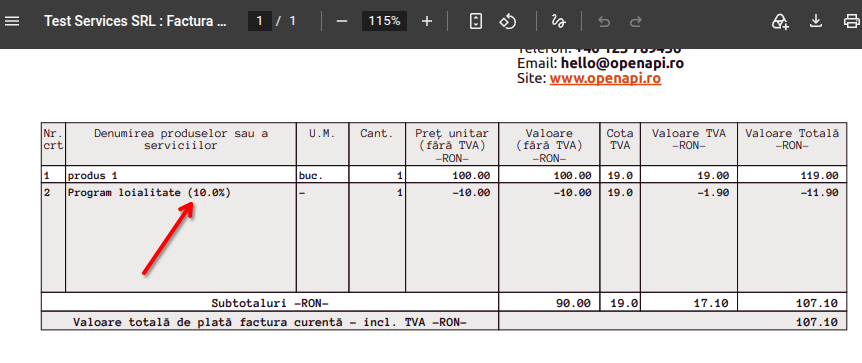Viewport: 862px width, 363px height.
Task: Select the hello@openapi.ro email text
Action: coord(622,63)
